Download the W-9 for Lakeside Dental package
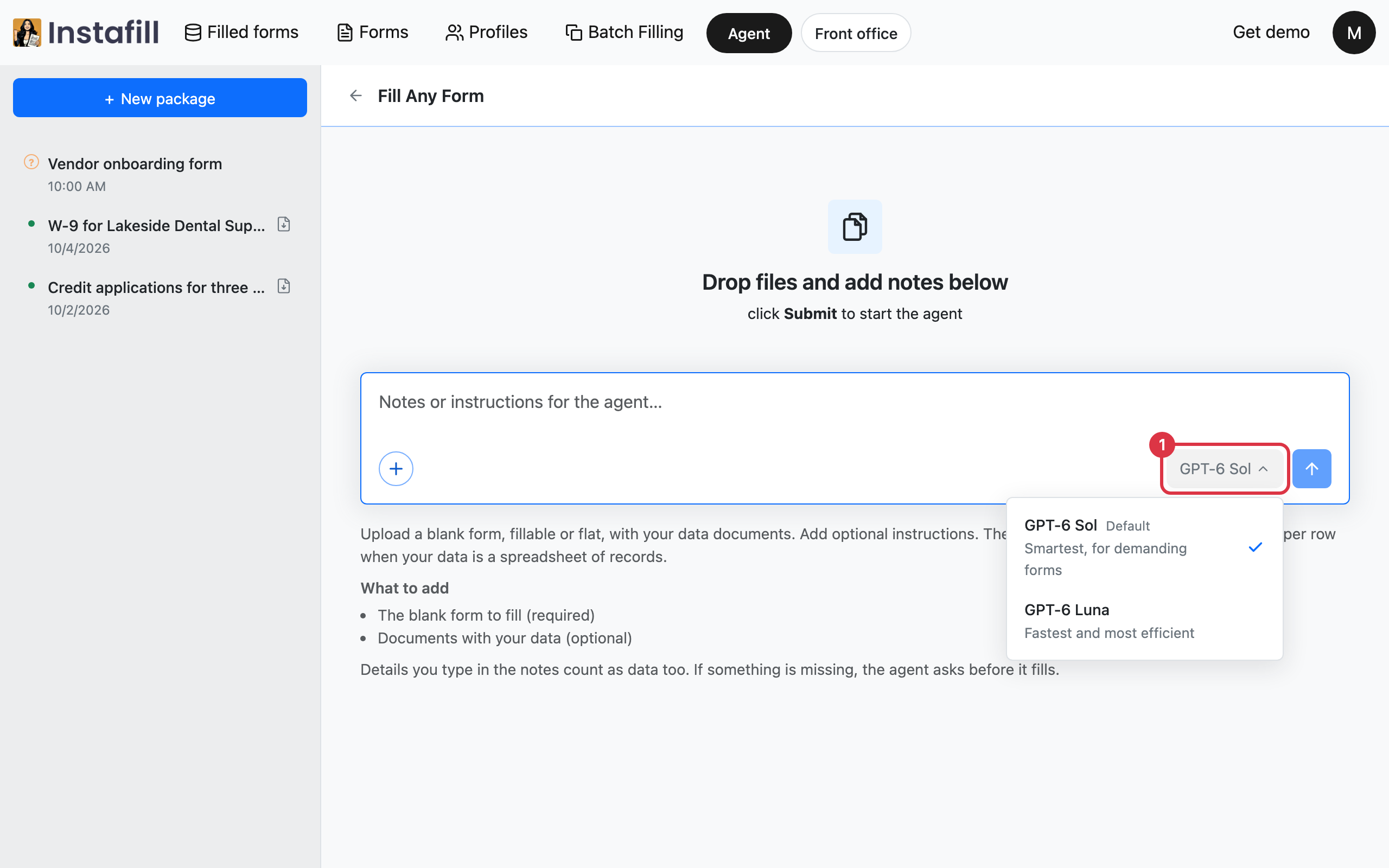The image size is (1389, 868). click(284, 225)
